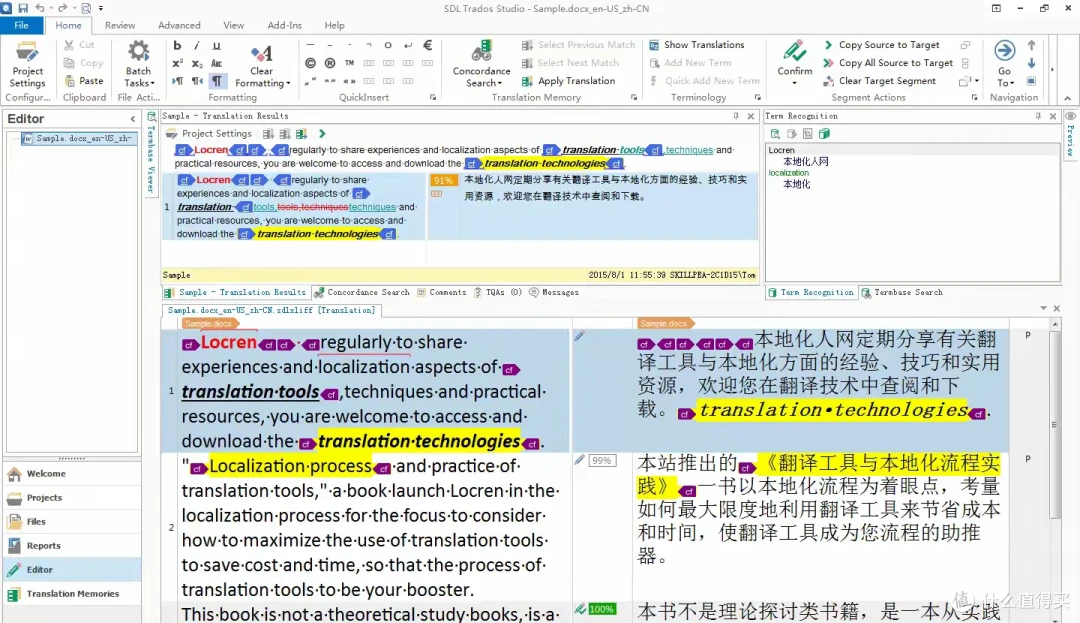Paste from the clipboard
The image size is (1080, 623).
tap(84, 81)
